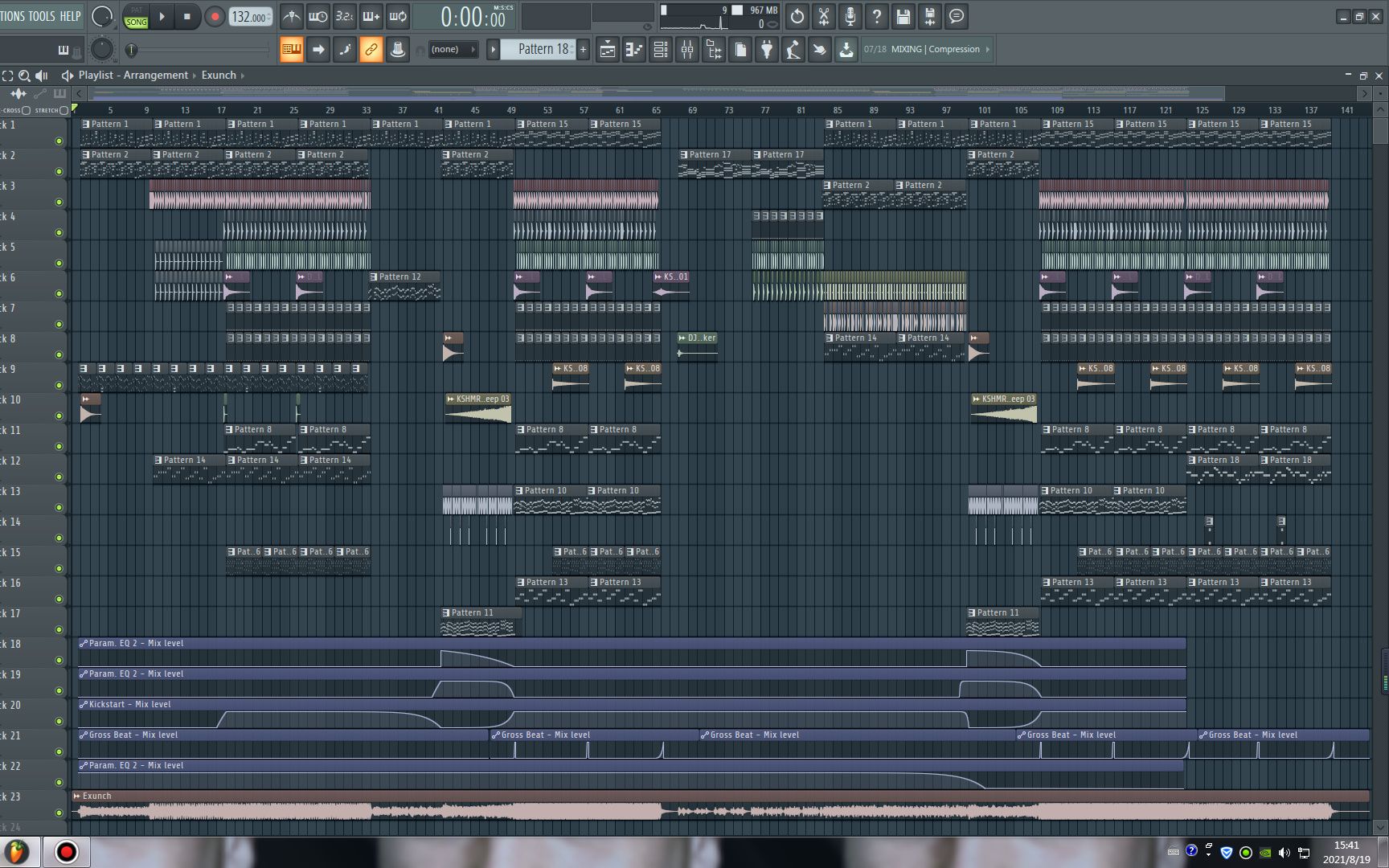Open the Mixer view icon
Image resolution: width=1389 pixels, height=868 pixels.
687,50
